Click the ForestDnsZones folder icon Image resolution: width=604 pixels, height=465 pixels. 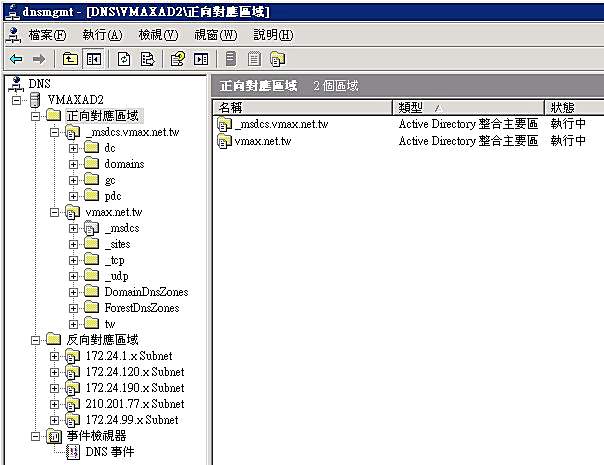(x=91, y=308)
